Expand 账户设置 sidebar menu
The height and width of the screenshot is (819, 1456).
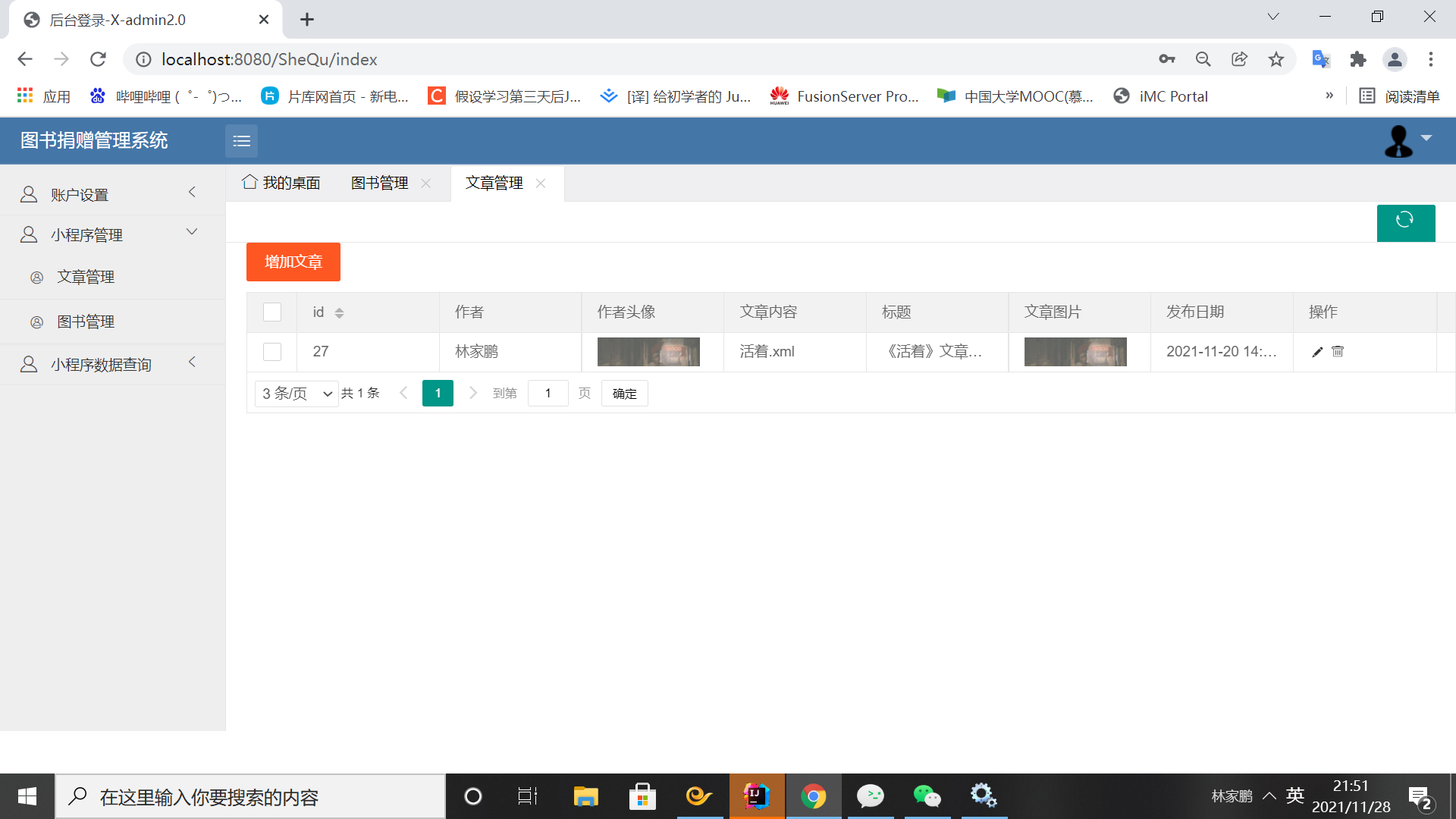click(x=112, y=195)
